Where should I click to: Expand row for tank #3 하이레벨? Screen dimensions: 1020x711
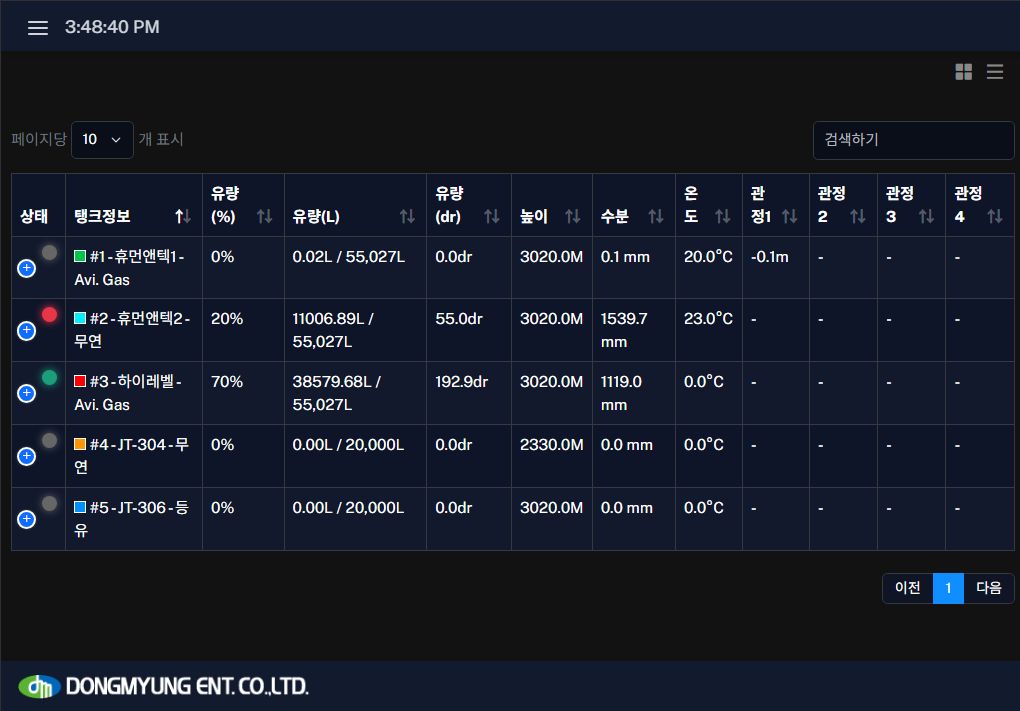[27, 394]
